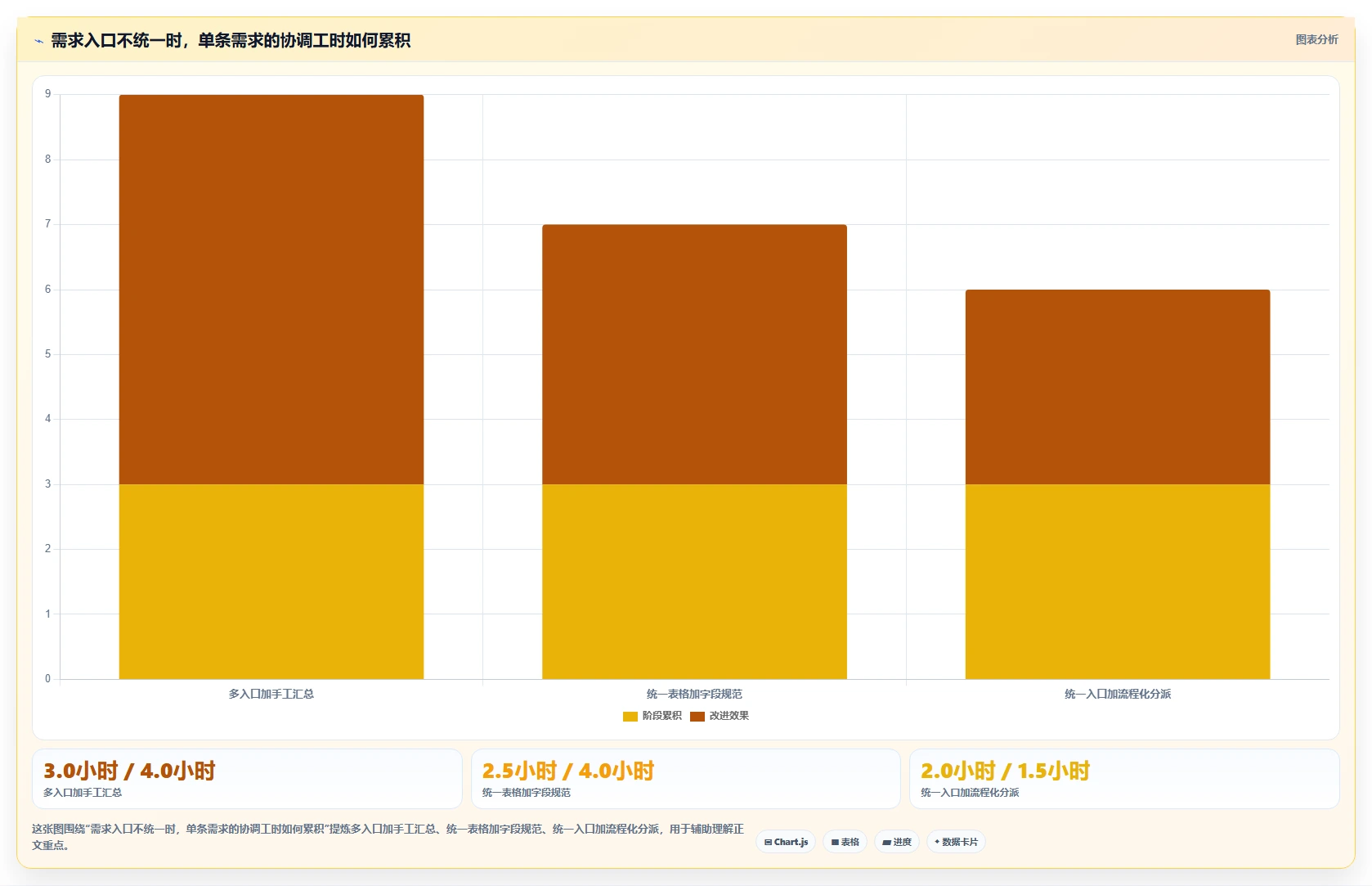Click the yellow bar segment for 多入口加手工汇总

271,582
